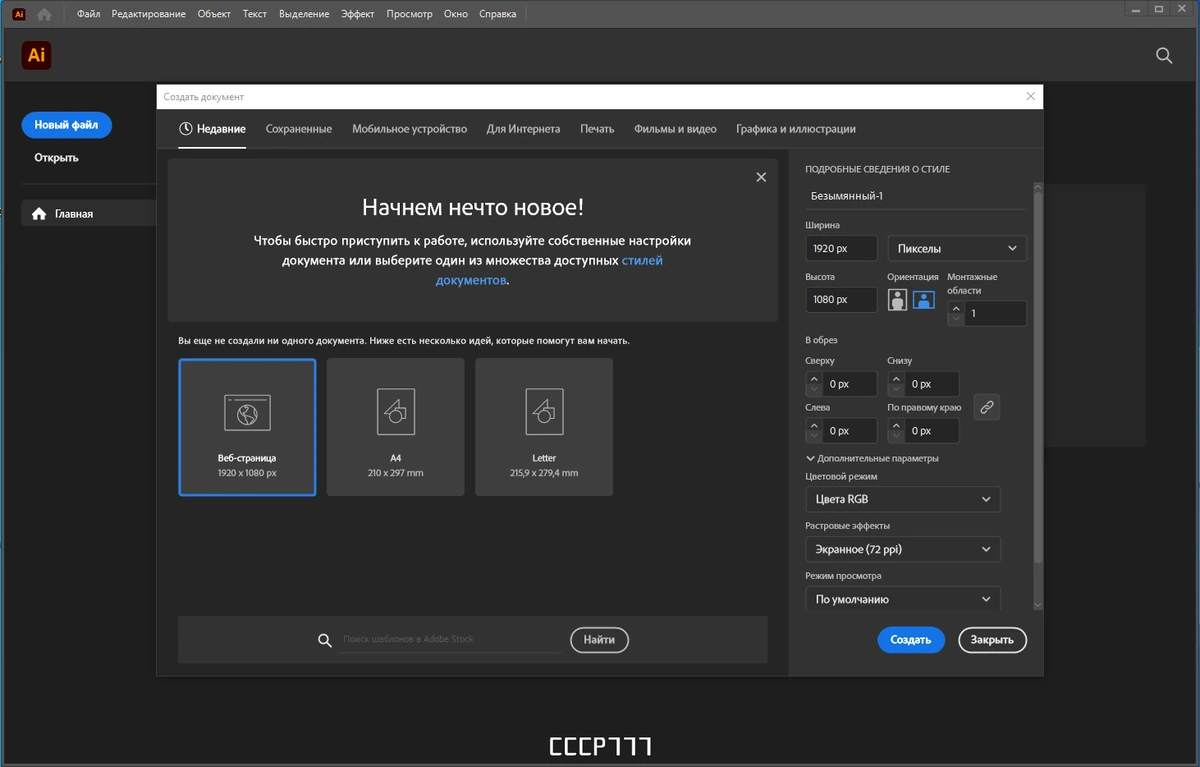1200x767 pixels.
Task: Click the house icon next to Главная
Action: (x=39, y=214)
